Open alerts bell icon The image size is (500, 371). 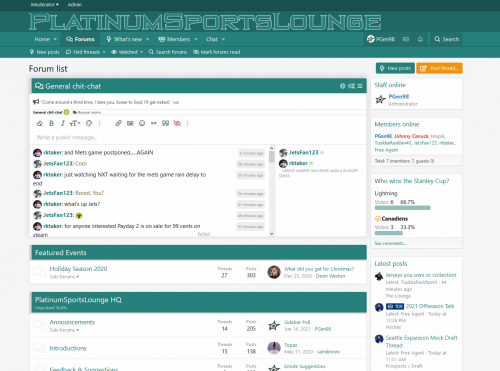[420, 39]
